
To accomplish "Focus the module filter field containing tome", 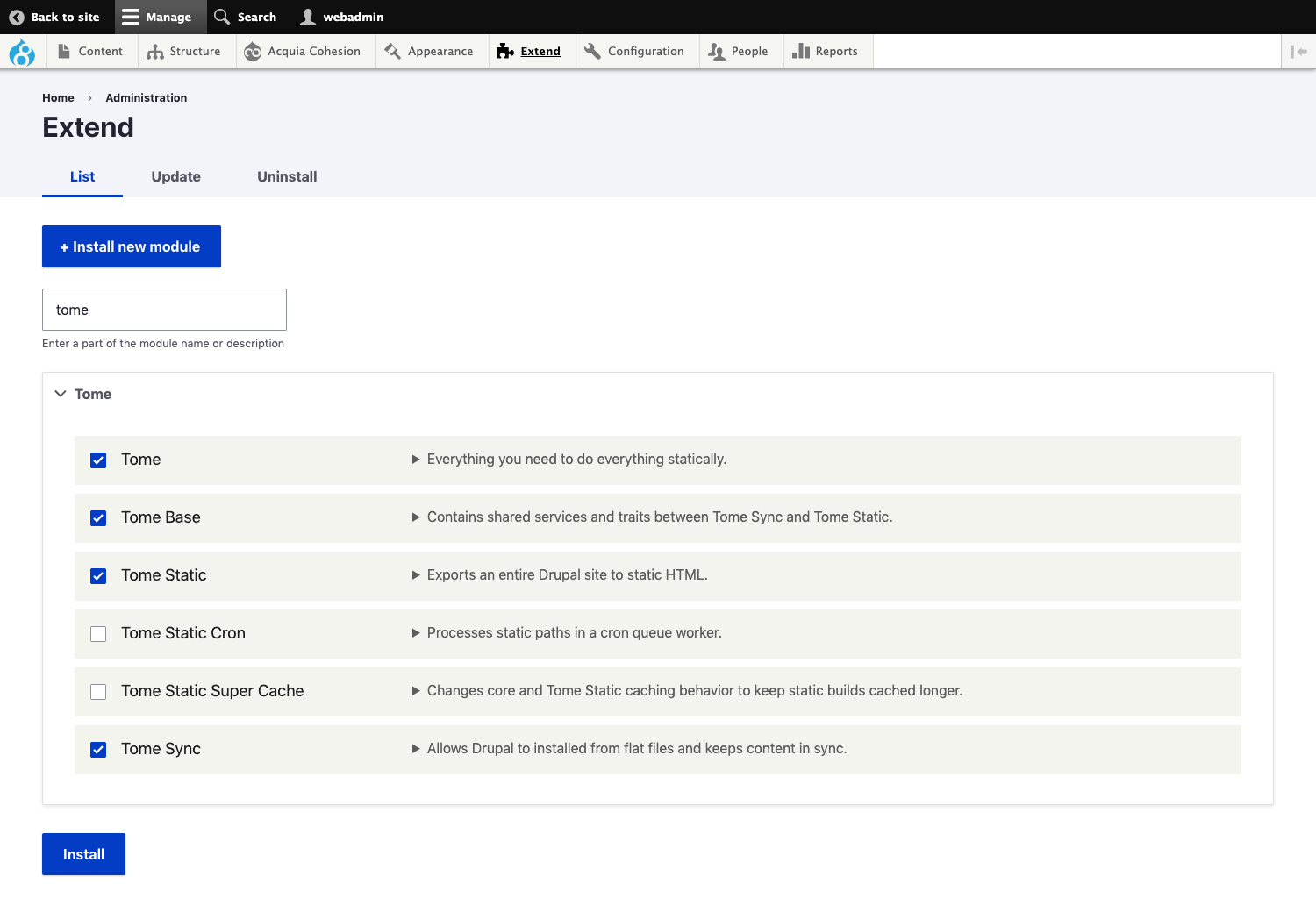I will (x=164, y=310).
